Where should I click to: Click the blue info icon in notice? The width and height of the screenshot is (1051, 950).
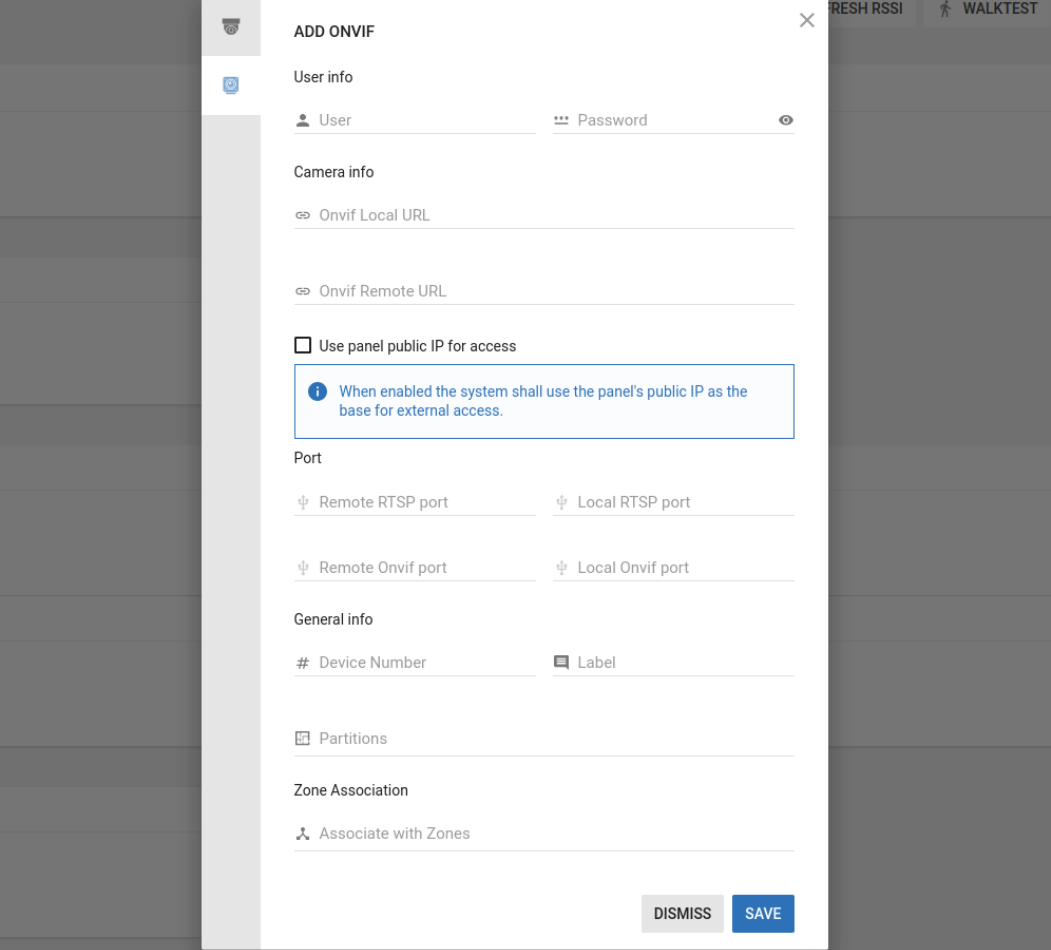tap(318, 392)
